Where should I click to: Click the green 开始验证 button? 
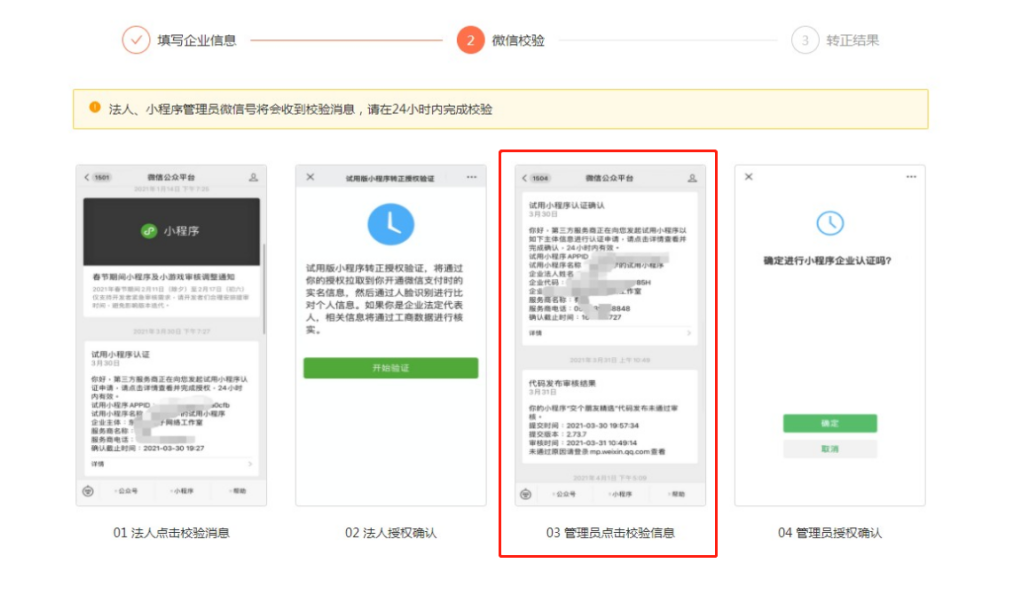391,367
